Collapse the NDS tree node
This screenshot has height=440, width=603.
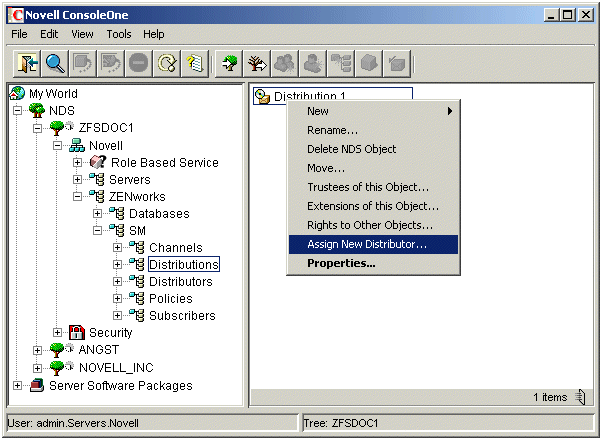[x=17, y=110]
